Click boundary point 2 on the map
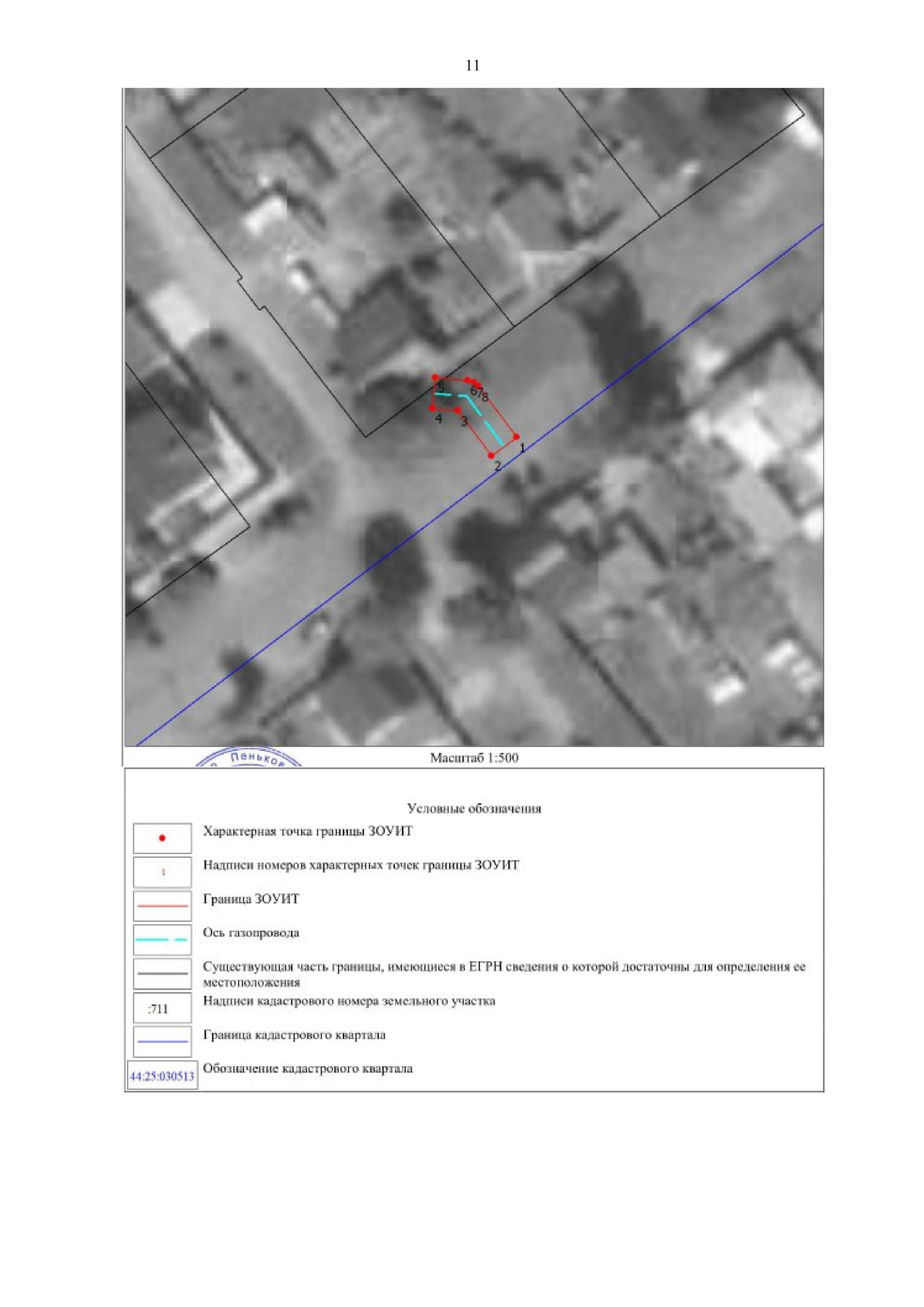The height and width of the screenshot is (1307, 924). 491,456
